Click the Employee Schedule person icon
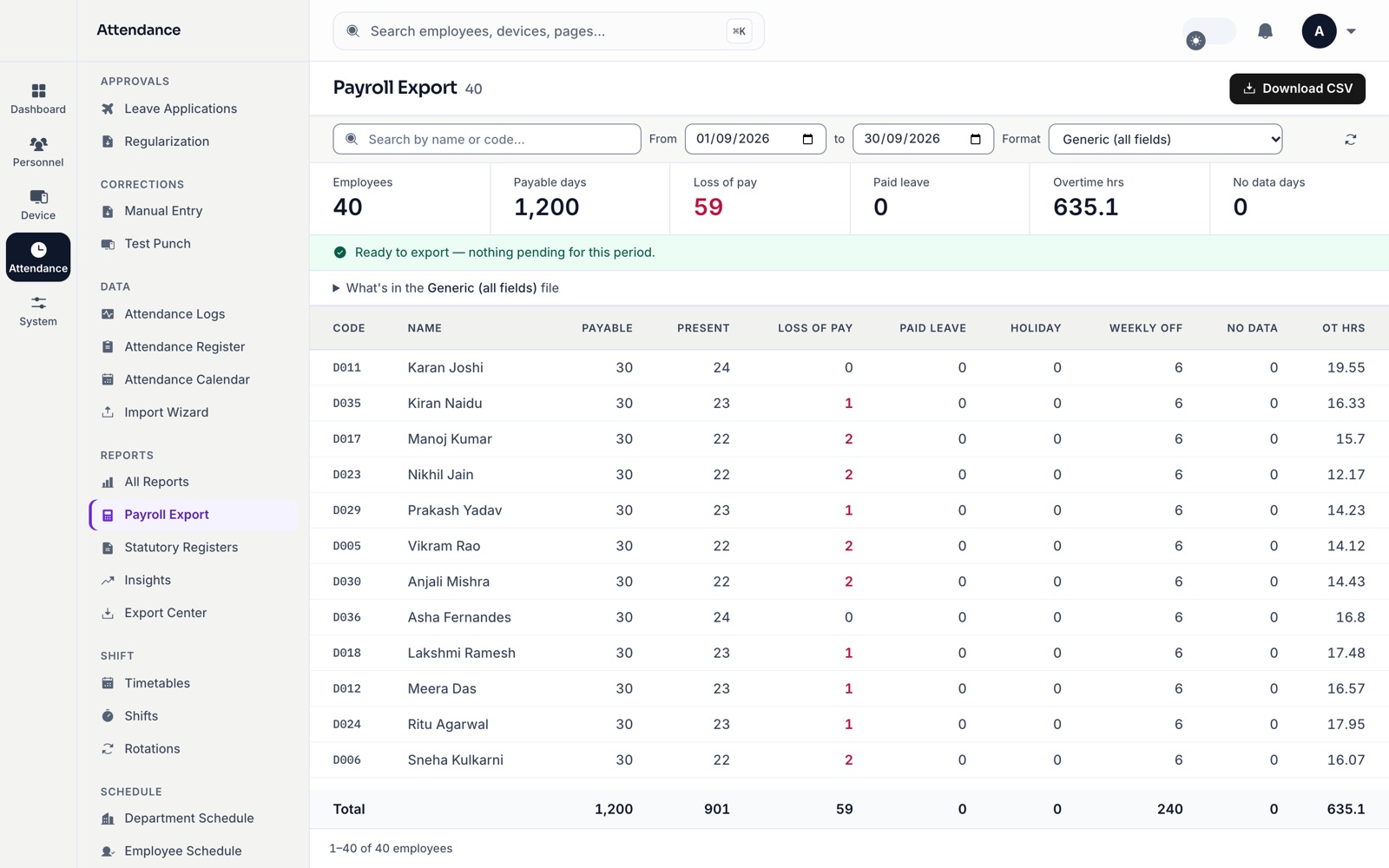This screenshot has height=868, width=1389. click(108, 852)
